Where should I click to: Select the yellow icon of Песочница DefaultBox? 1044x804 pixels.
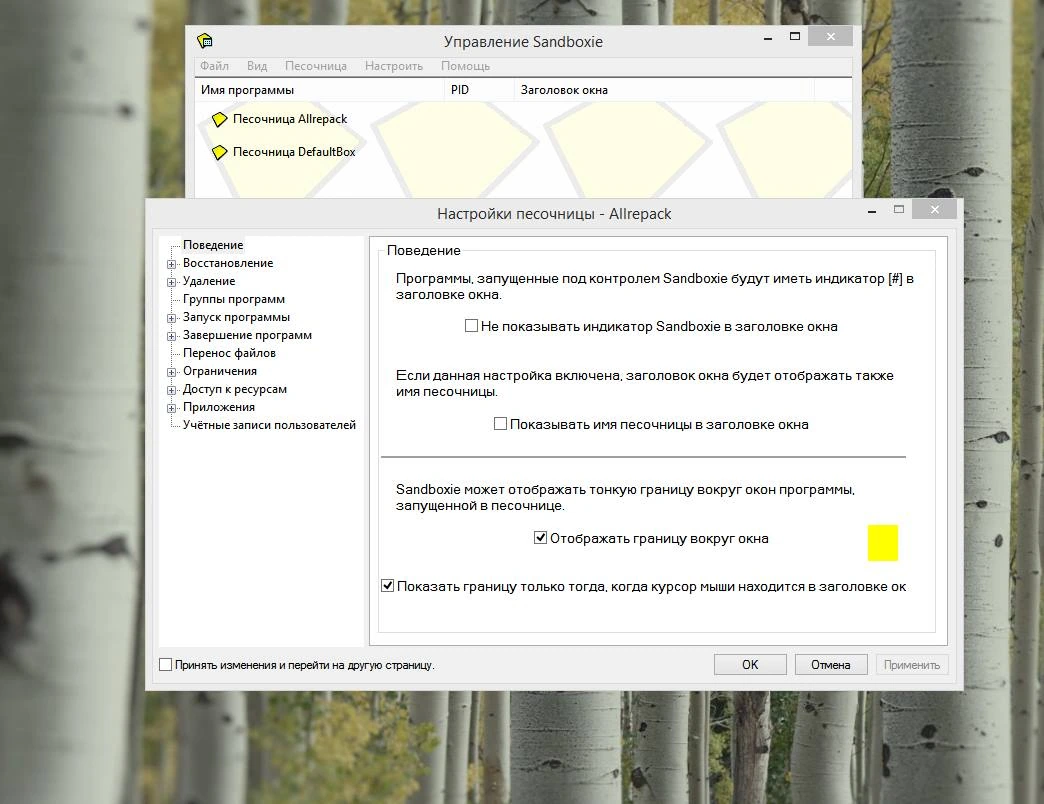[x=219, y=152]
